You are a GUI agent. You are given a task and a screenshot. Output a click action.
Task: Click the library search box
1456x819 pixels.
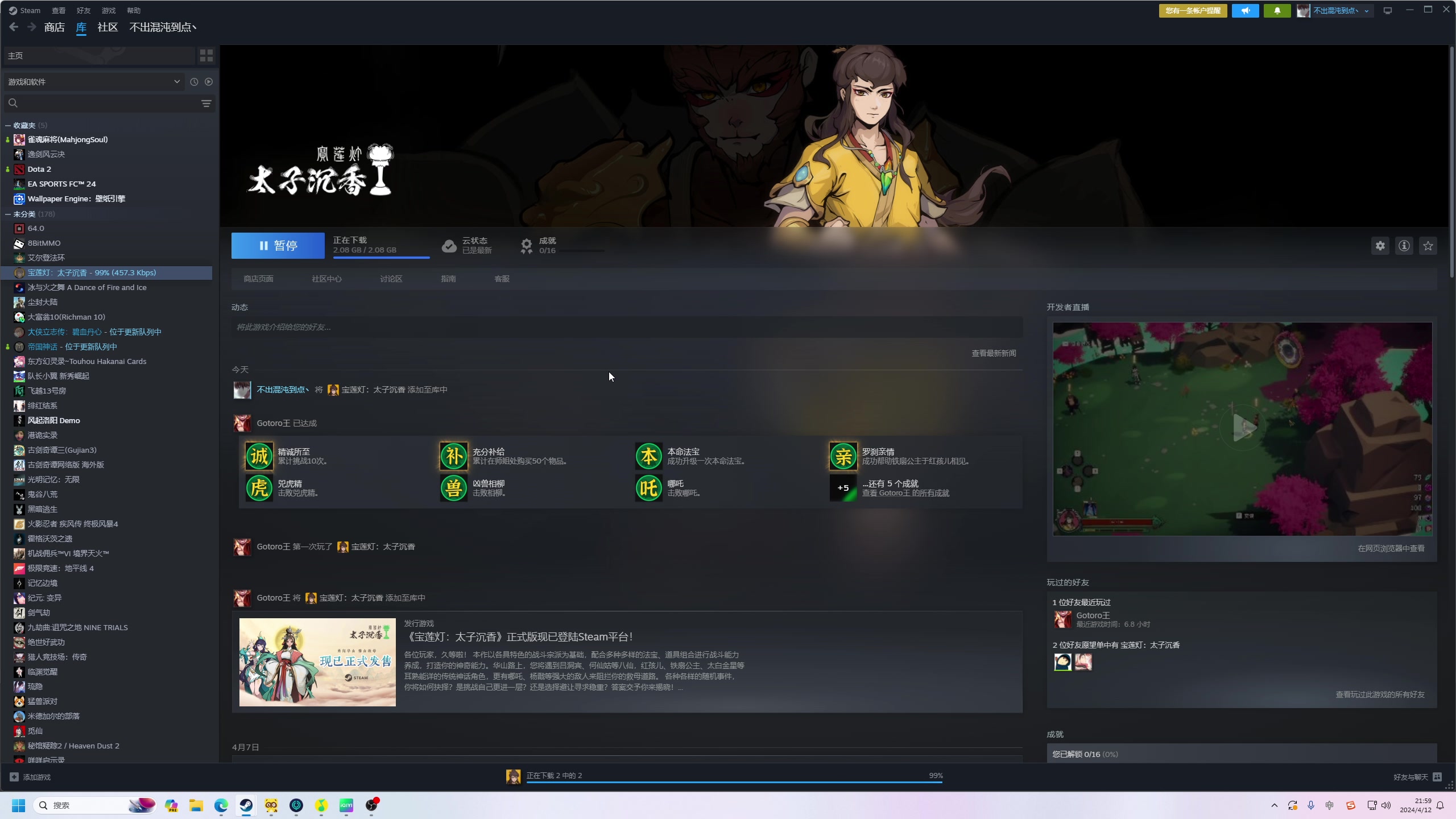pyautogui.click(x=108, y=103)
